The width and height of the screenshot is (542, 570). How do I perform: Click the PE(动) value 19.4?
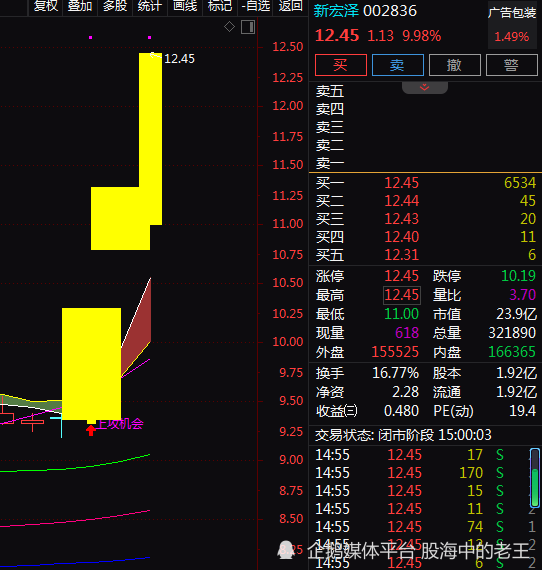pos(522,411)
